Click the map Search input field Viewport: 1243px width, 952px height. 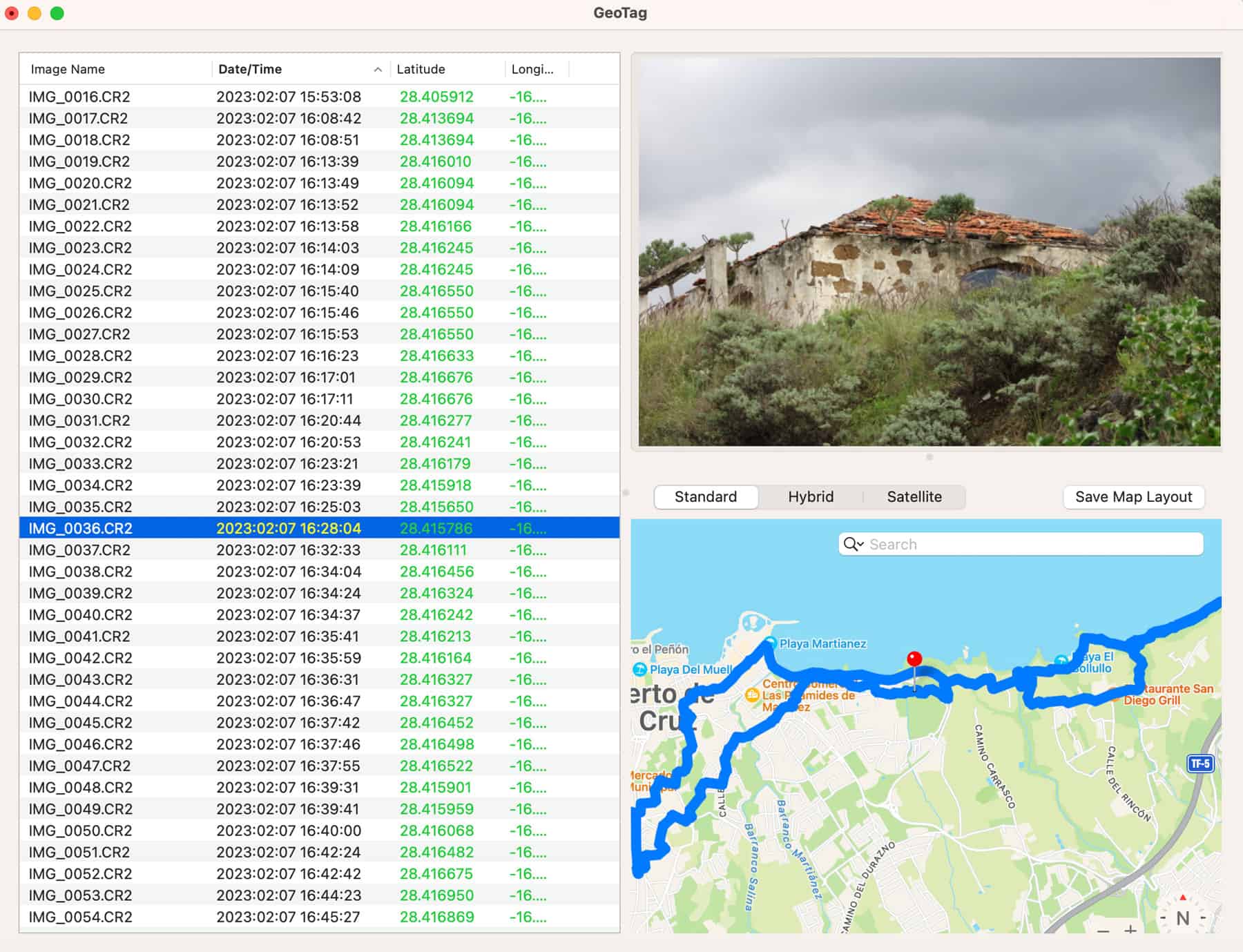(1021, 544)
